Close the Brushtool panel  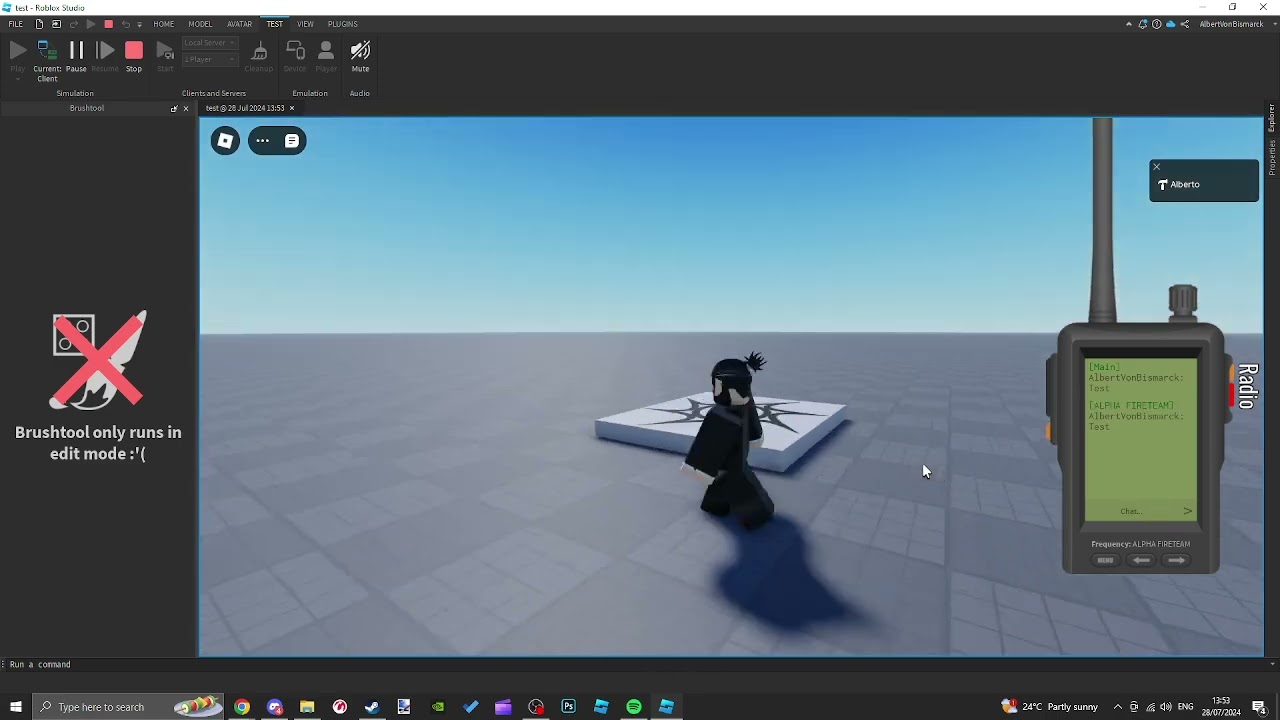coord(186,108)
